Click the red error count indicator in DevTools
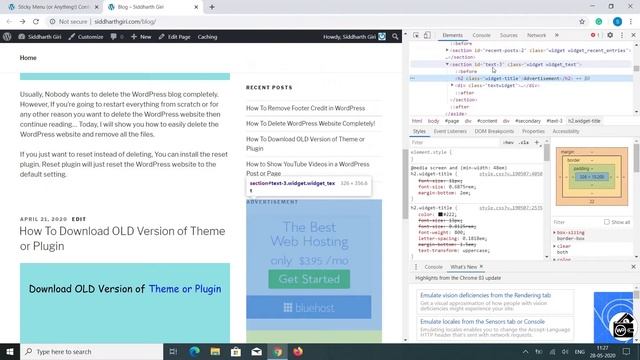This screenshot has width=640, height=360. point(595,36)
